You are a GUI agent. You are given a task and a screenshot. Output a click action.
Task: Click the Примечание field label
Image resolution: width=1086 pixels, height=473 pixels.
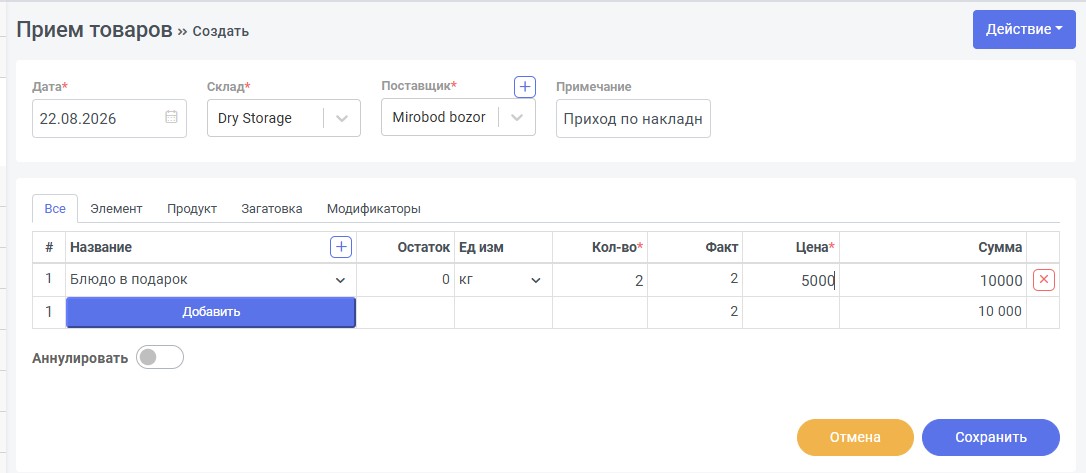[594, 87]
